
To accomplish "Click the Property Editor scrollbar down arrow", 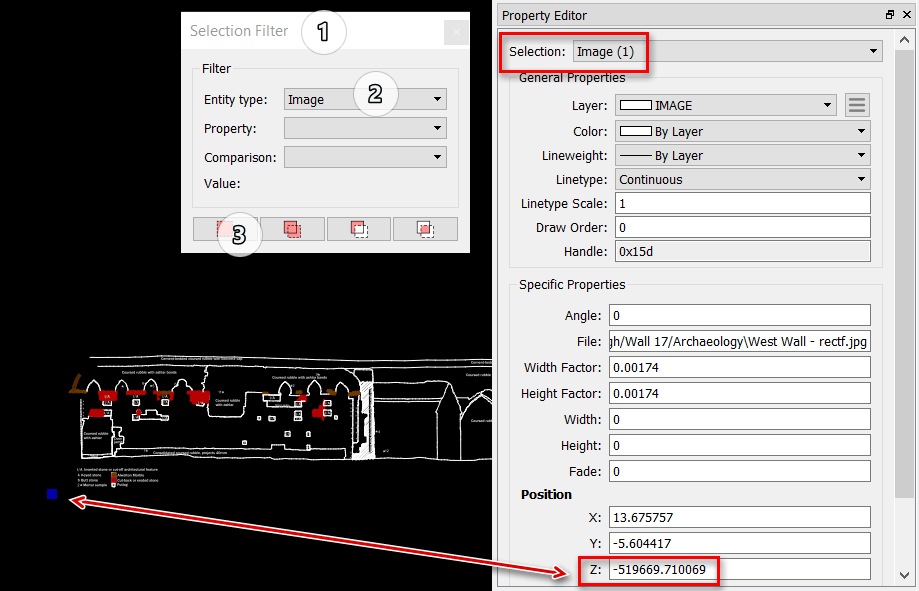I will pos(904,575).
